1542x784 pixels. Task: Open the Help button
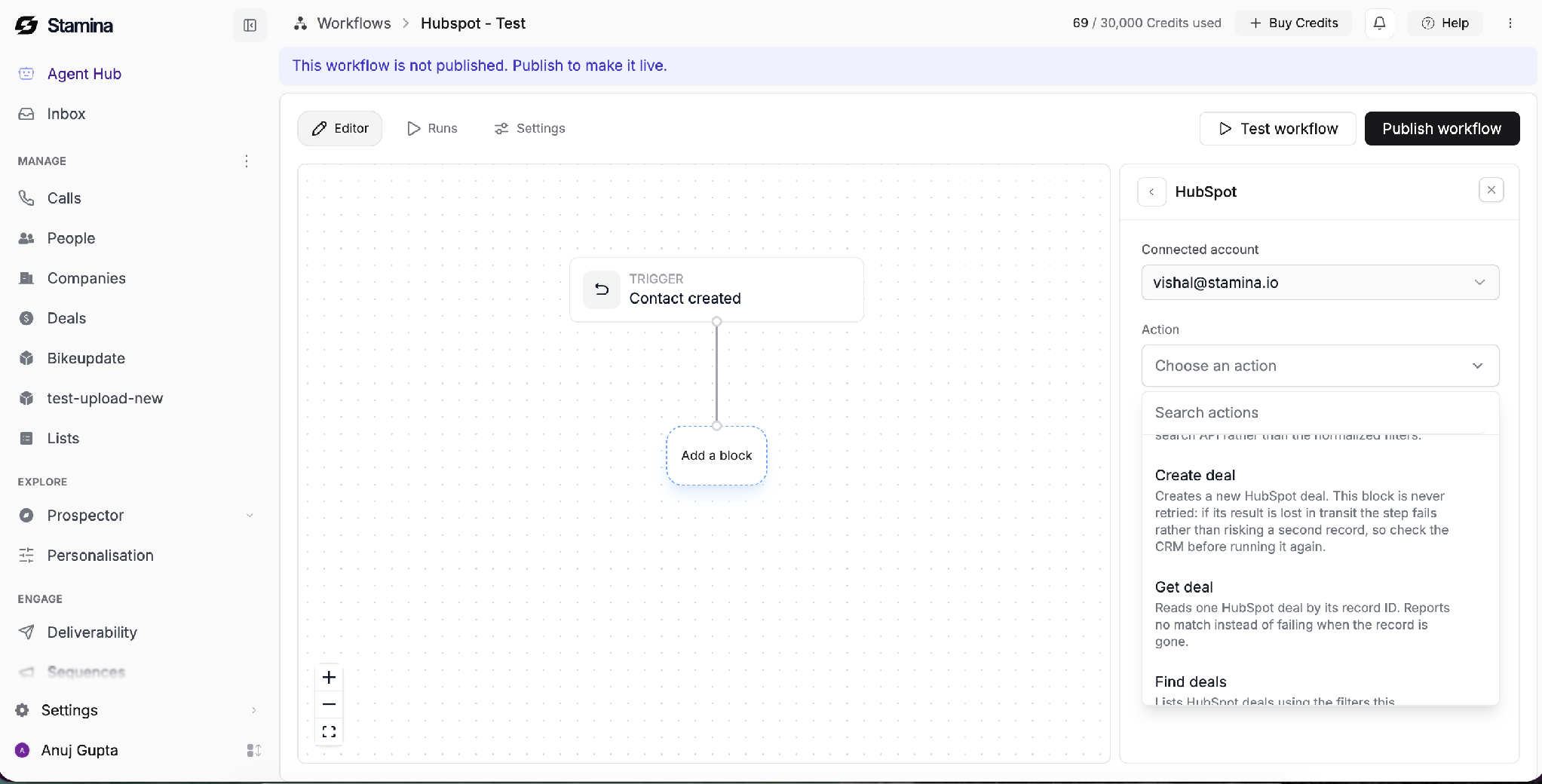tap(1445, 23)
